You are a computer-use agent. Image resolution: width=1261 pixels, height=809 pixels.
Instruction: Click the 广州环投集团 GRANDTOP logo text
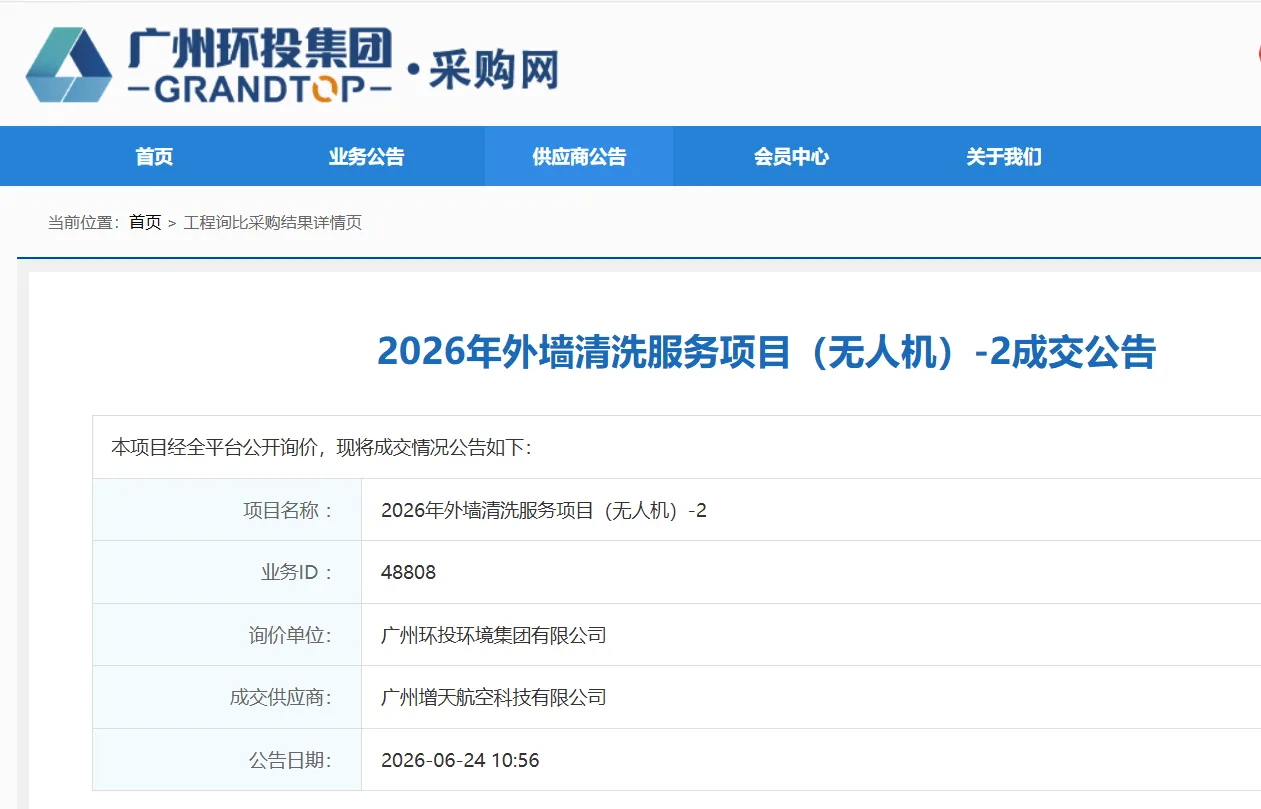(260, 64)
